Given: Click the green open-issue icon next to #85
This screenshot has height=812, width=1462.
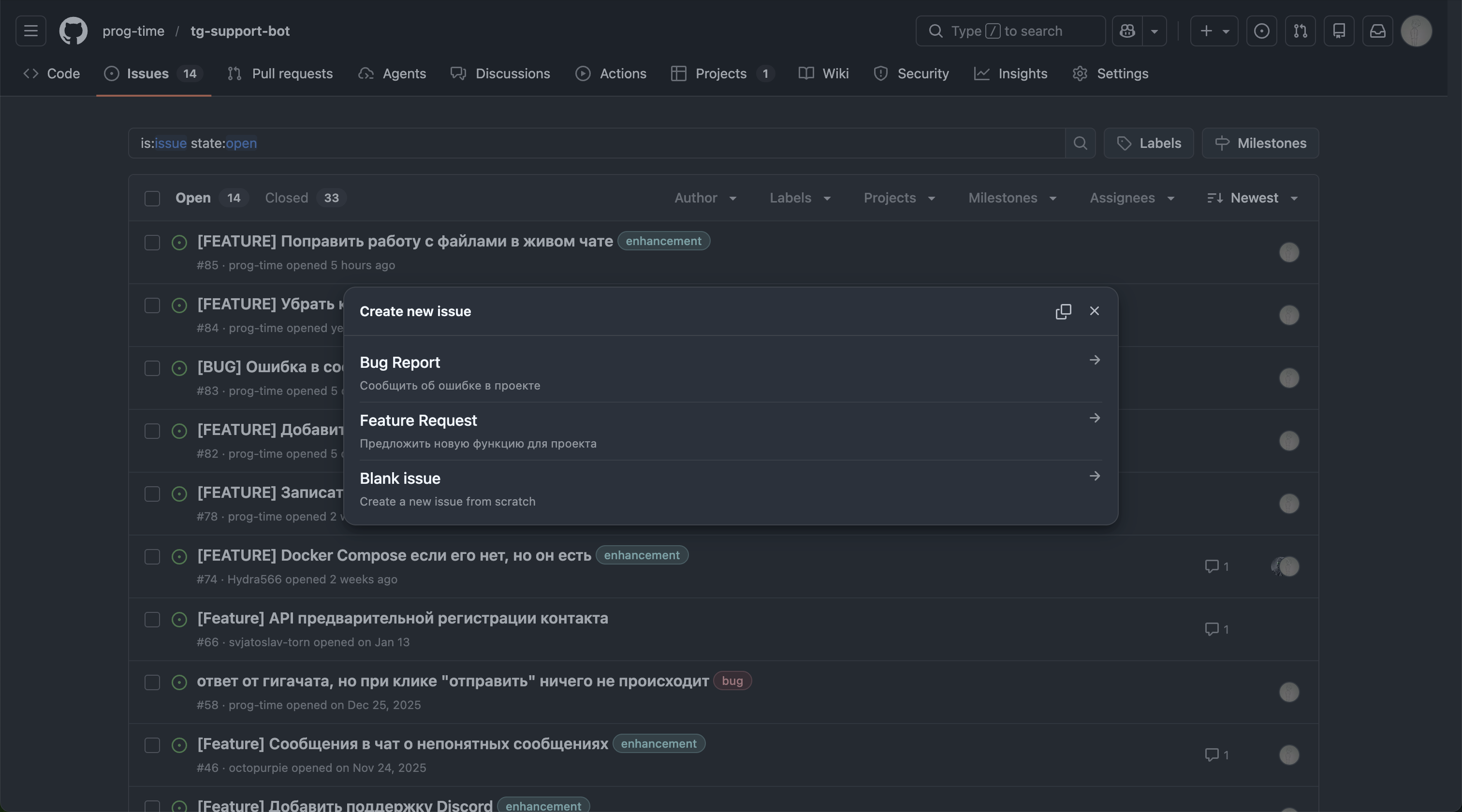Looking at the screenshot, I should [x=179, y=242].
